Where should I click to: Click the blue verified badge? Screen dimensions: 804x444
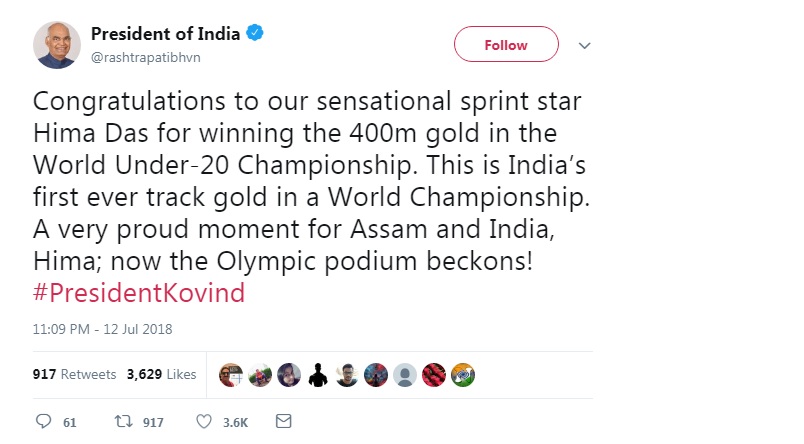tap(256, 34)
